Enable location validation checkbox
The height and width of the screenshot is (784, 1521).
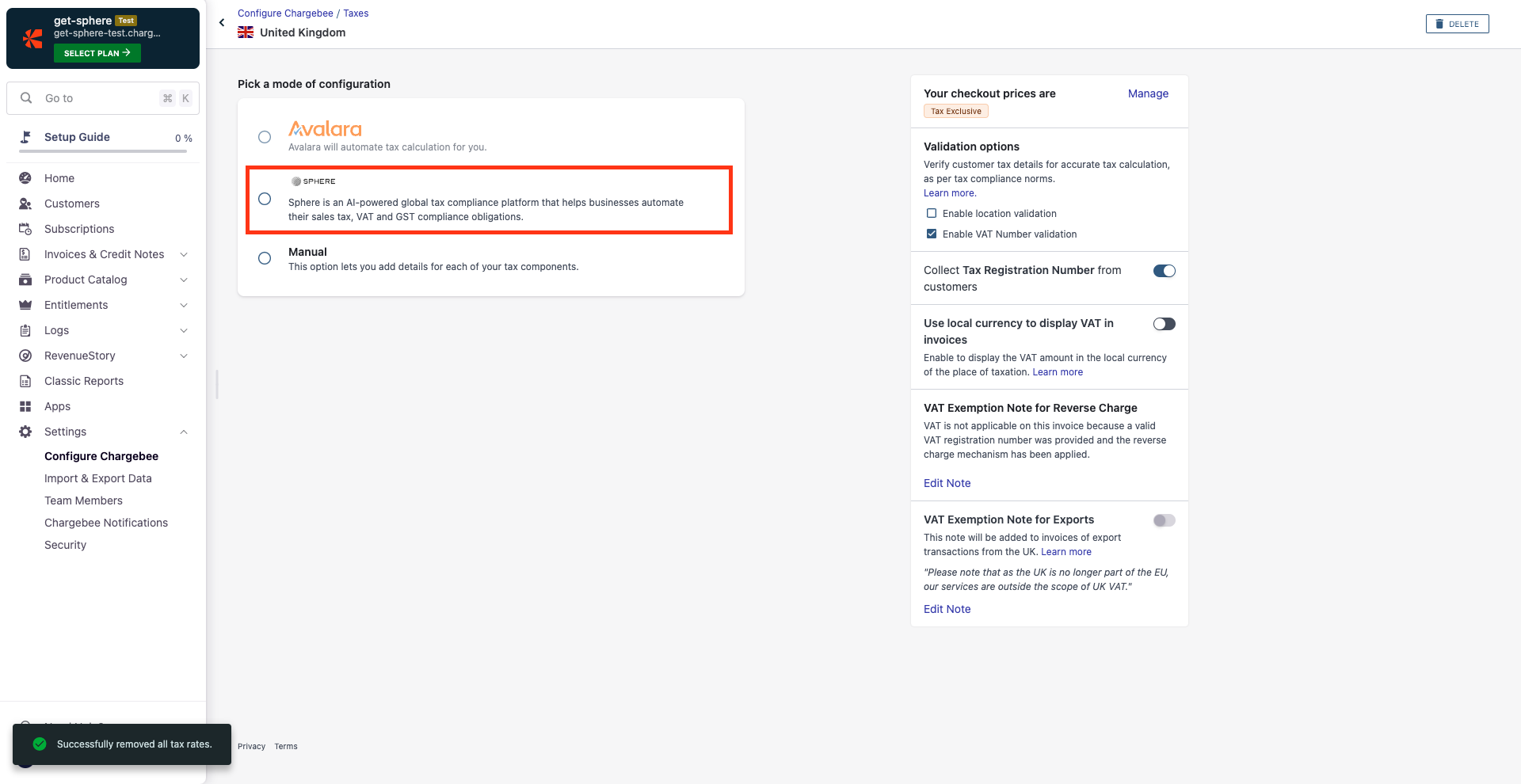point(932,214)
